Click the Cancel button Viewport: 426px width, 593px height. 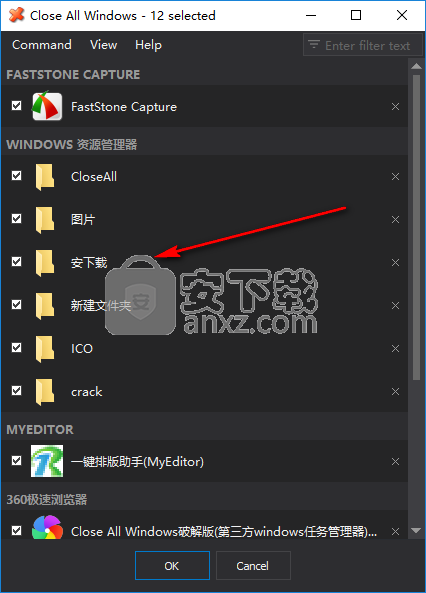(x=253, y=565)
